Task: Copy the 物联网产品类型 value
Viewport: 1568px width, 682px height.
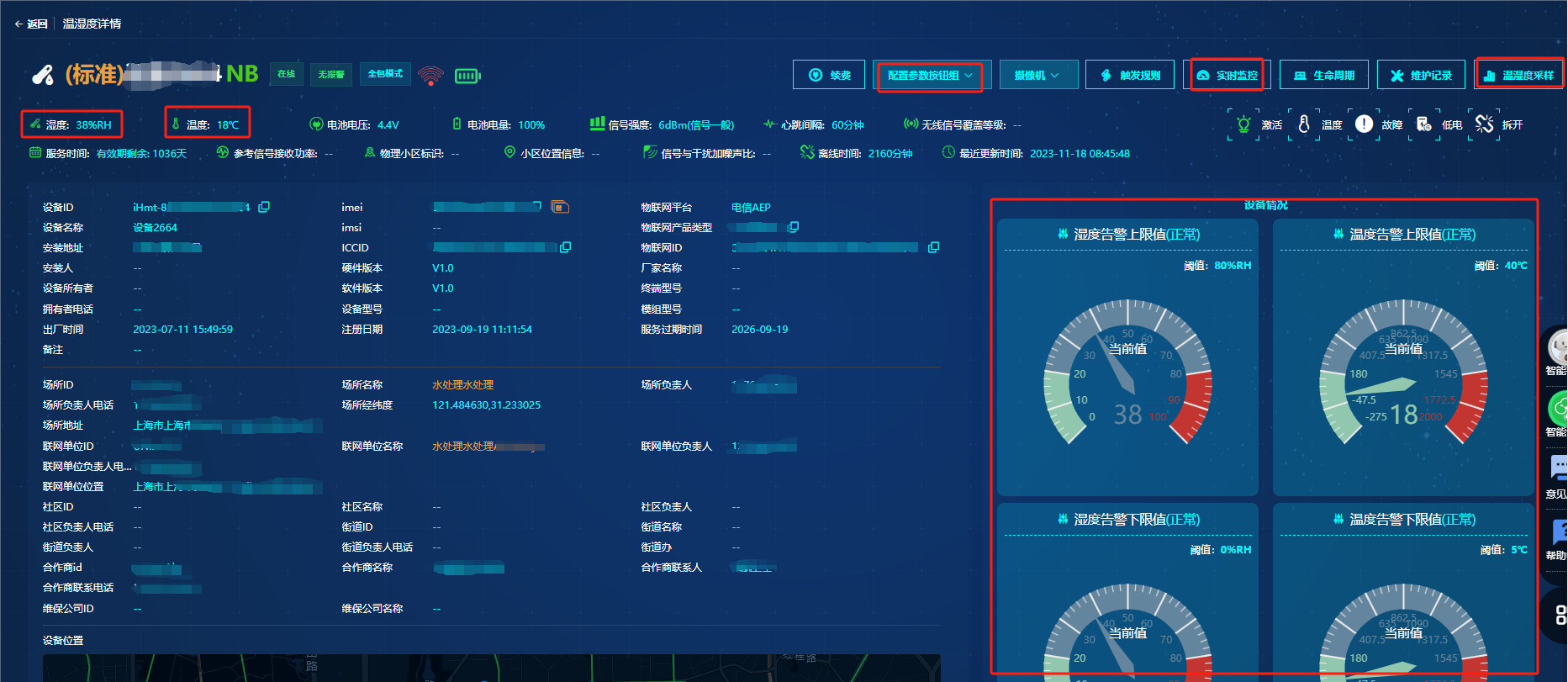Action: pyautogui.click(x=793, y=227)
